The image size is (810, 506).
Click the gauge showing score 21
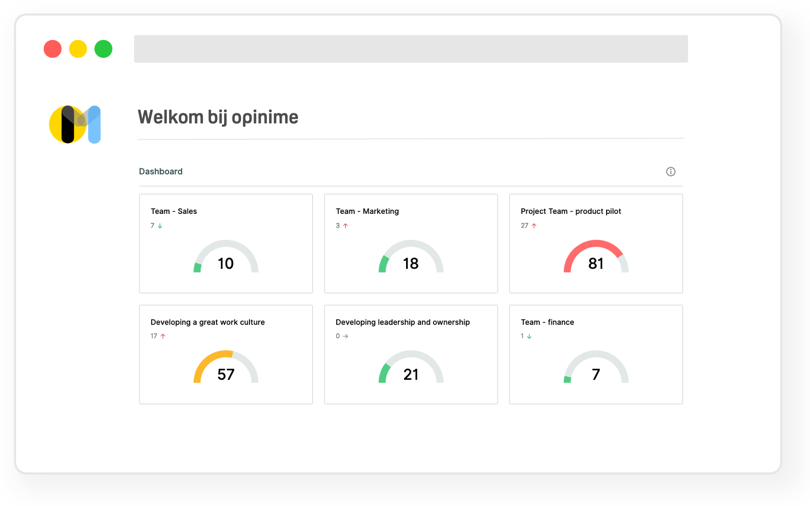410,368
